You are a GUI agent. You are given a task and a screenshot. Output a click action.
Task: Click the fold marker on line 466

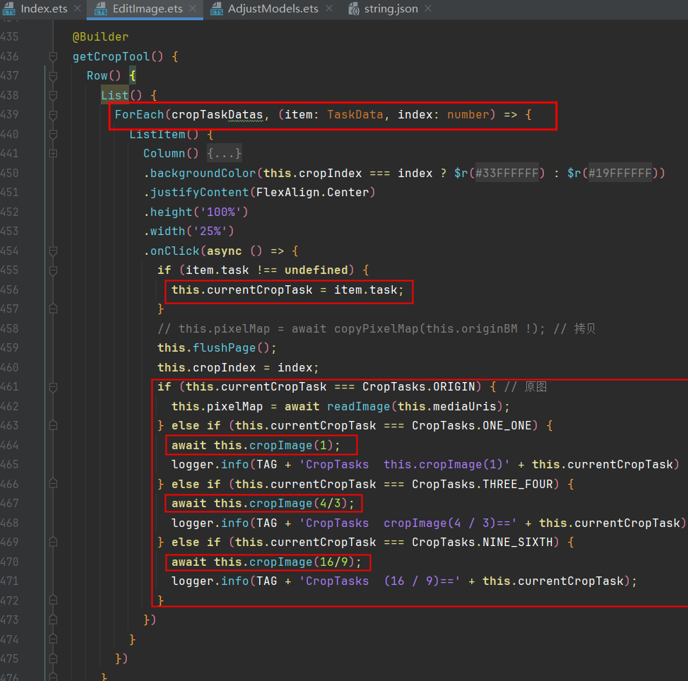[53, 484]
